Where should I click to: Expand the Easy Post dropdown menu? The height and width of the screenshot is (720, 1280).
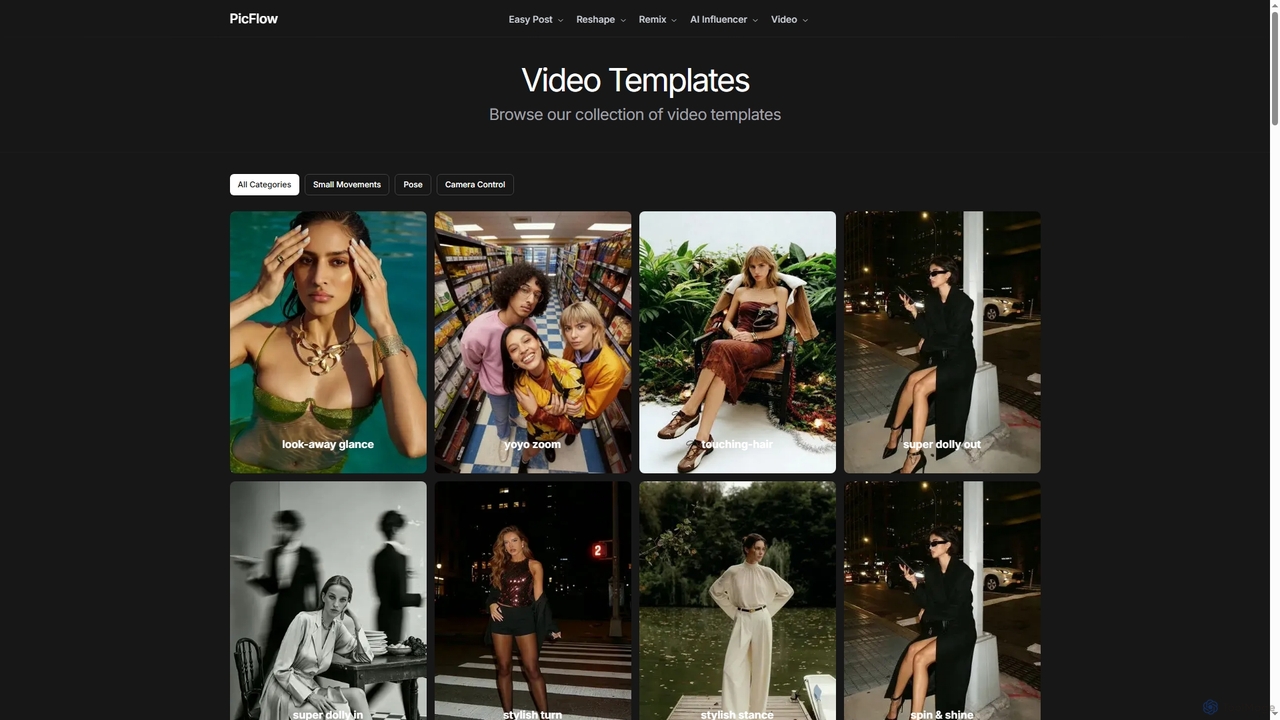pos(536,20)
